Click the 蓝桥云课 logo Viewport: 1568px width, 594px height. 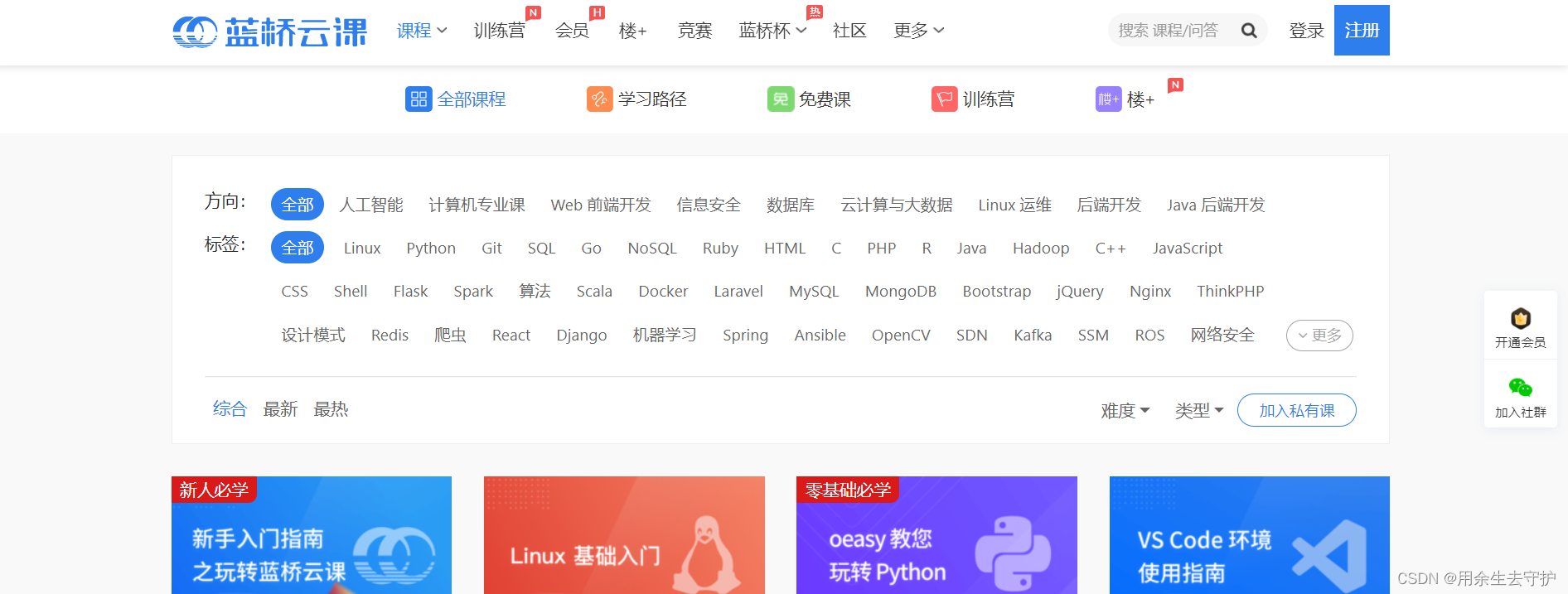click(269, 31)
